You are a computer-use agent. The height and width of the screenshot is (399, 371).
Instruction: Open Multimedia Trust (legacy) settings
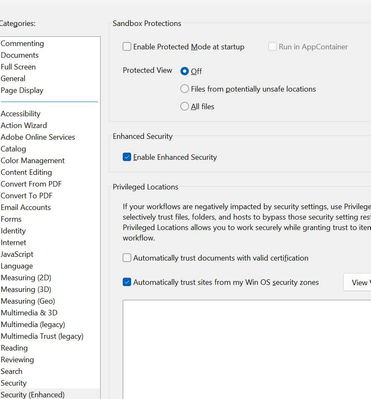42,336
